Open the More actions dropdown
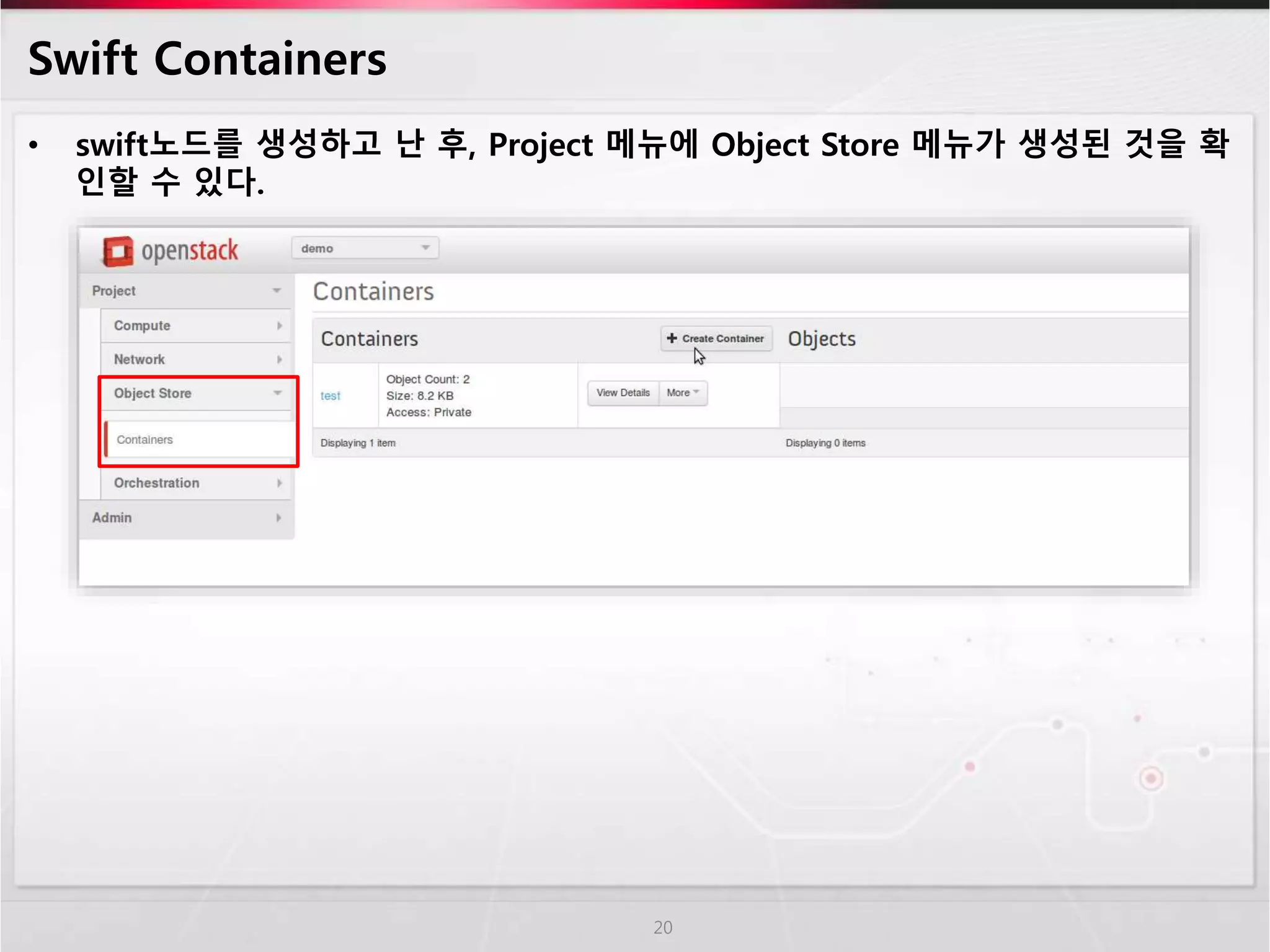This screenshot has width=1270, height=952. pos(683,393)
